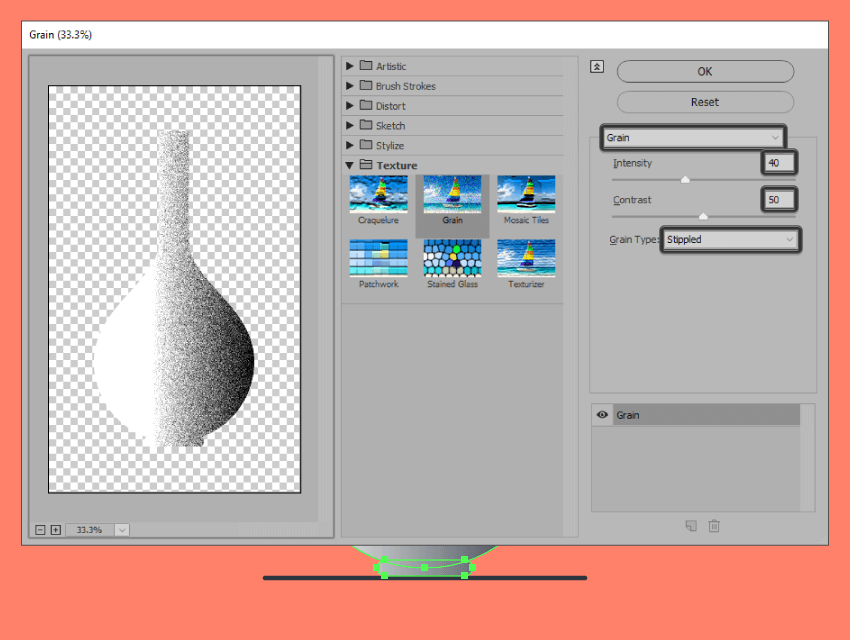Click the Stylize category label
Image resolution: width=850 pixels, height=640 pixels.
coord(390,146)
